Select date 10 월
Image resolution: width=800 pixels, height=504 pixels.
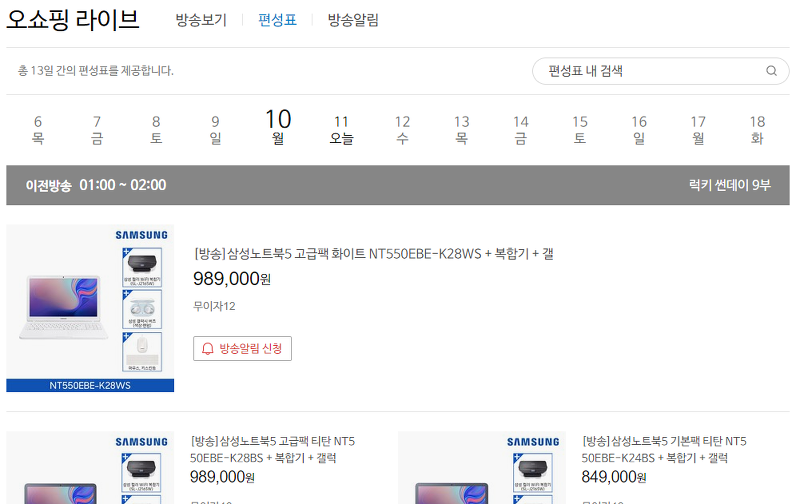pyautogui.click(x=278, y=127)
